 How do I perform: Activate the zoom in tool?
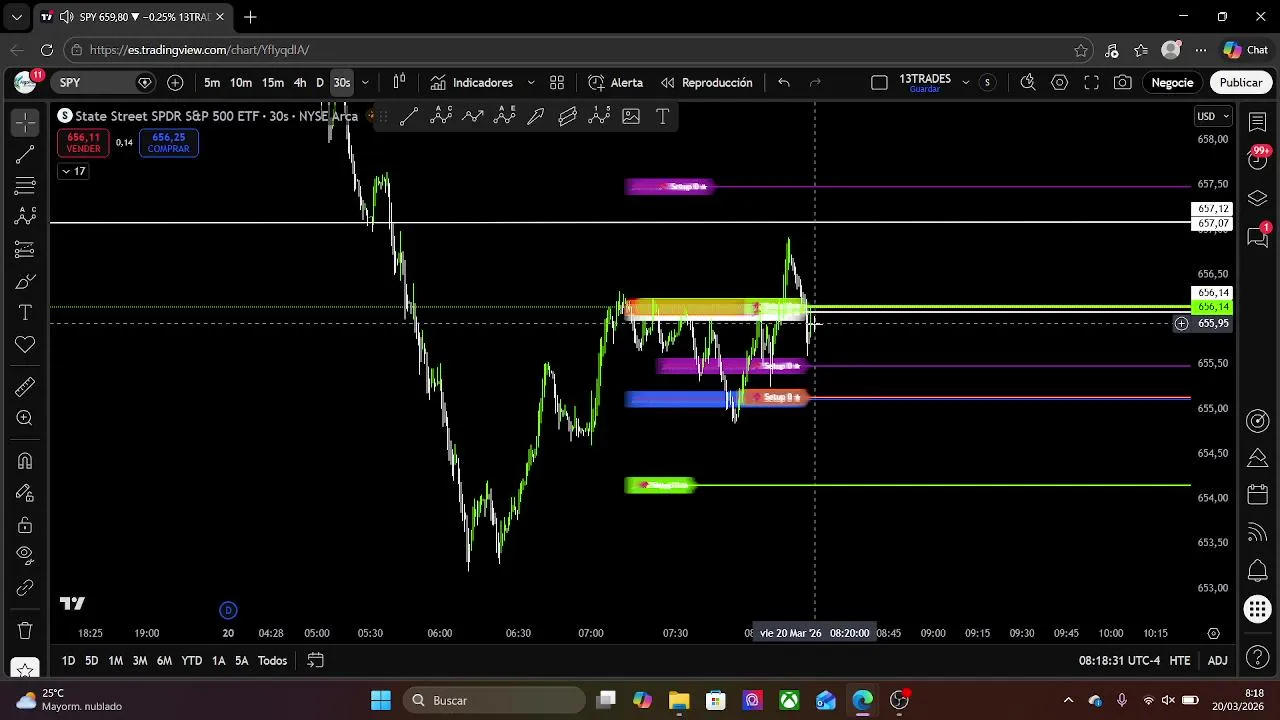(25, 419)
